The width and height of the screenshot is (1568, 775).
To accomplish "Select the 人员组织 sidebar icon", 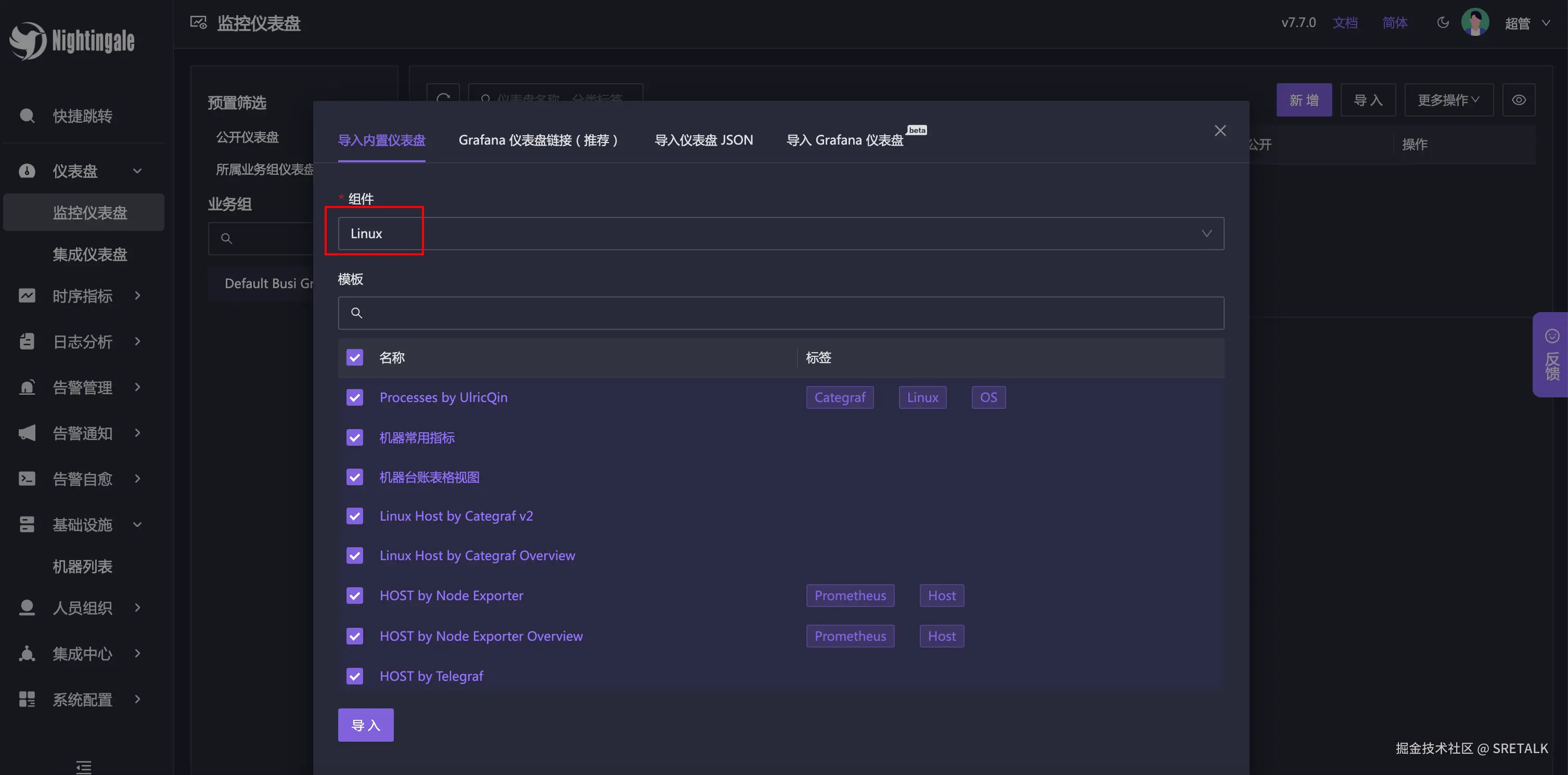I will (27, 608).
